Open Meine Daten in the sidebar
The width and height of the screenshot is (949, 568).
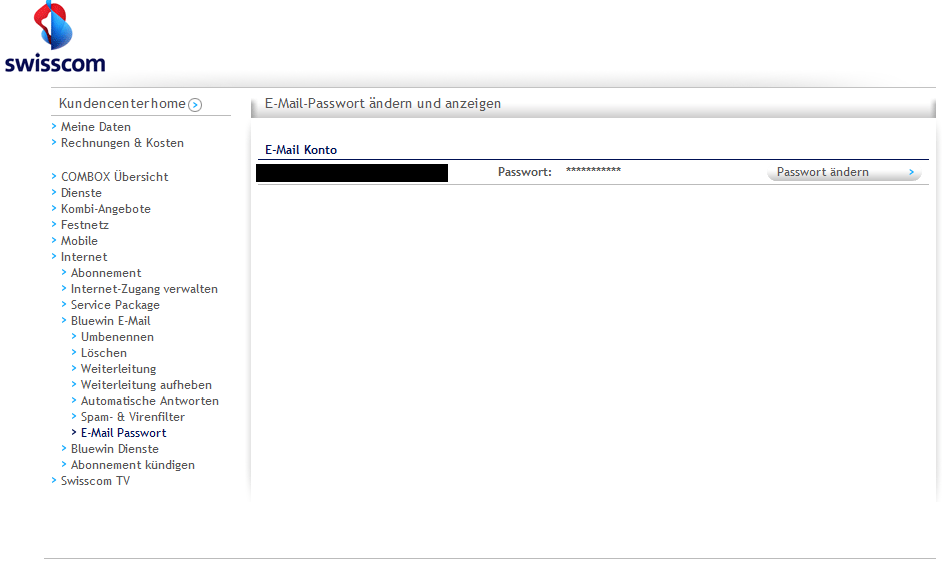95,127
